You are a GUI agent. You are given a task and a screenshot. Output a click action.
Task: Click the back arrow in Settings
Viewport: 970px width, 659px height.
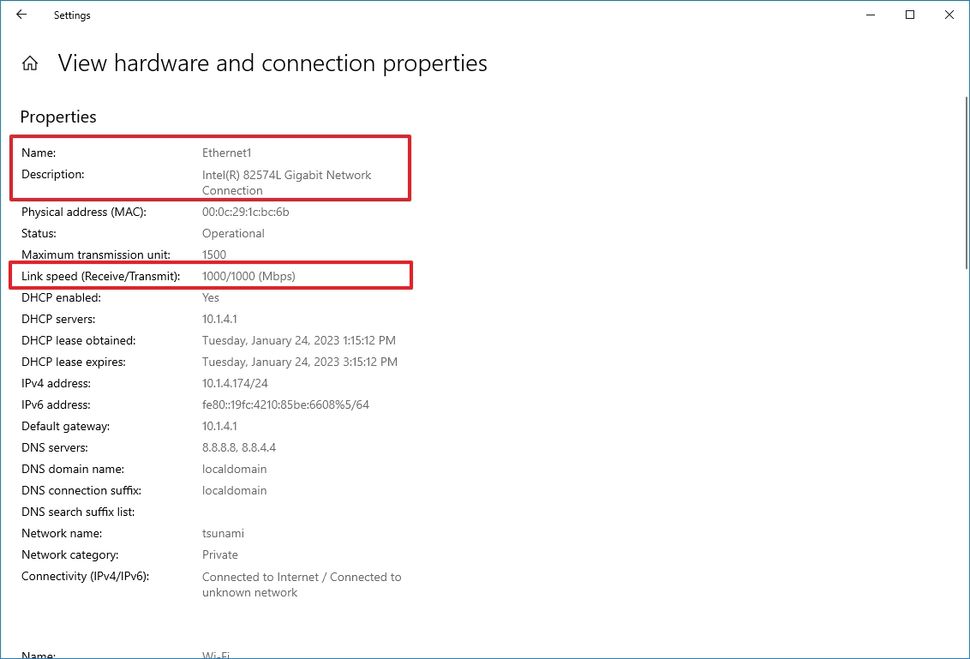point(20,15)
